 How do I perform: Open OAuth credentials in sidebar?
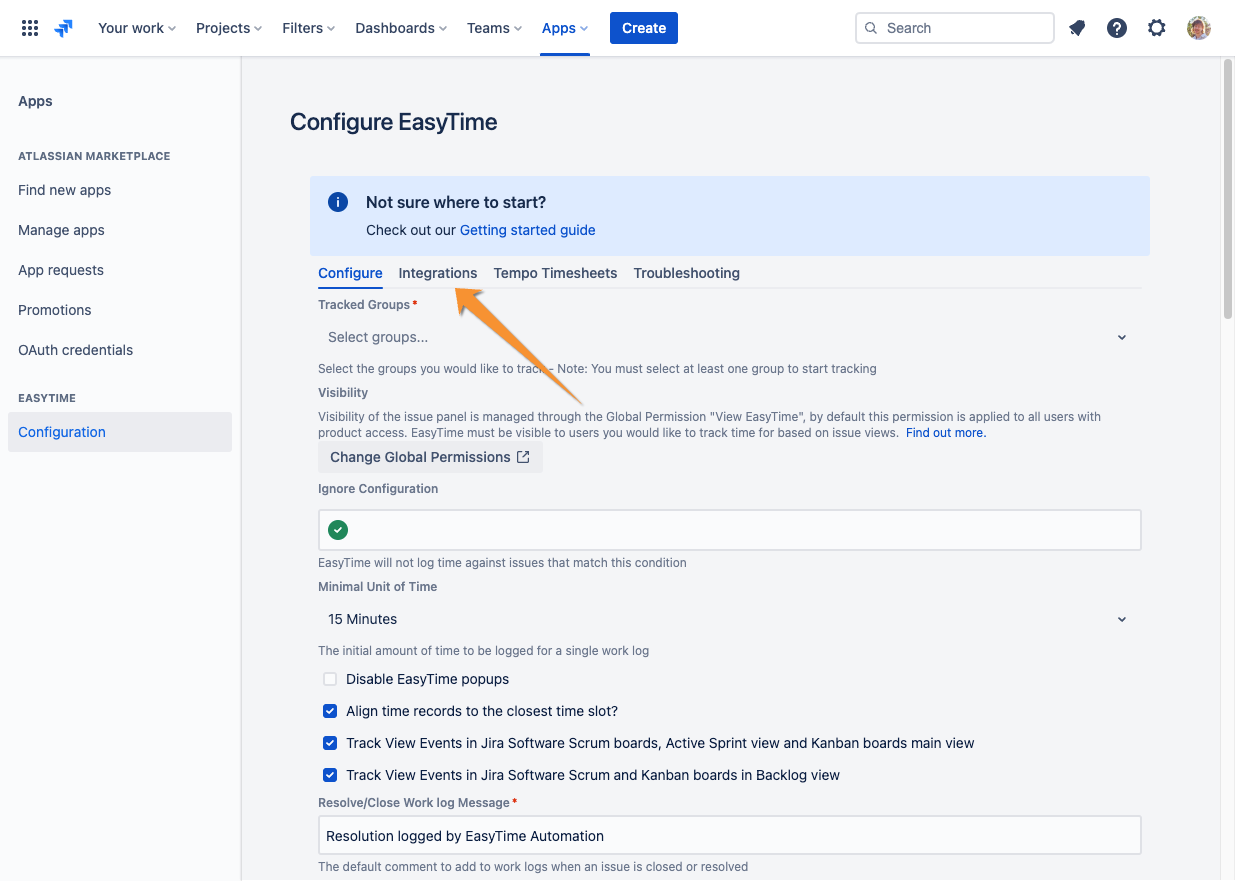tap(120, 350)
